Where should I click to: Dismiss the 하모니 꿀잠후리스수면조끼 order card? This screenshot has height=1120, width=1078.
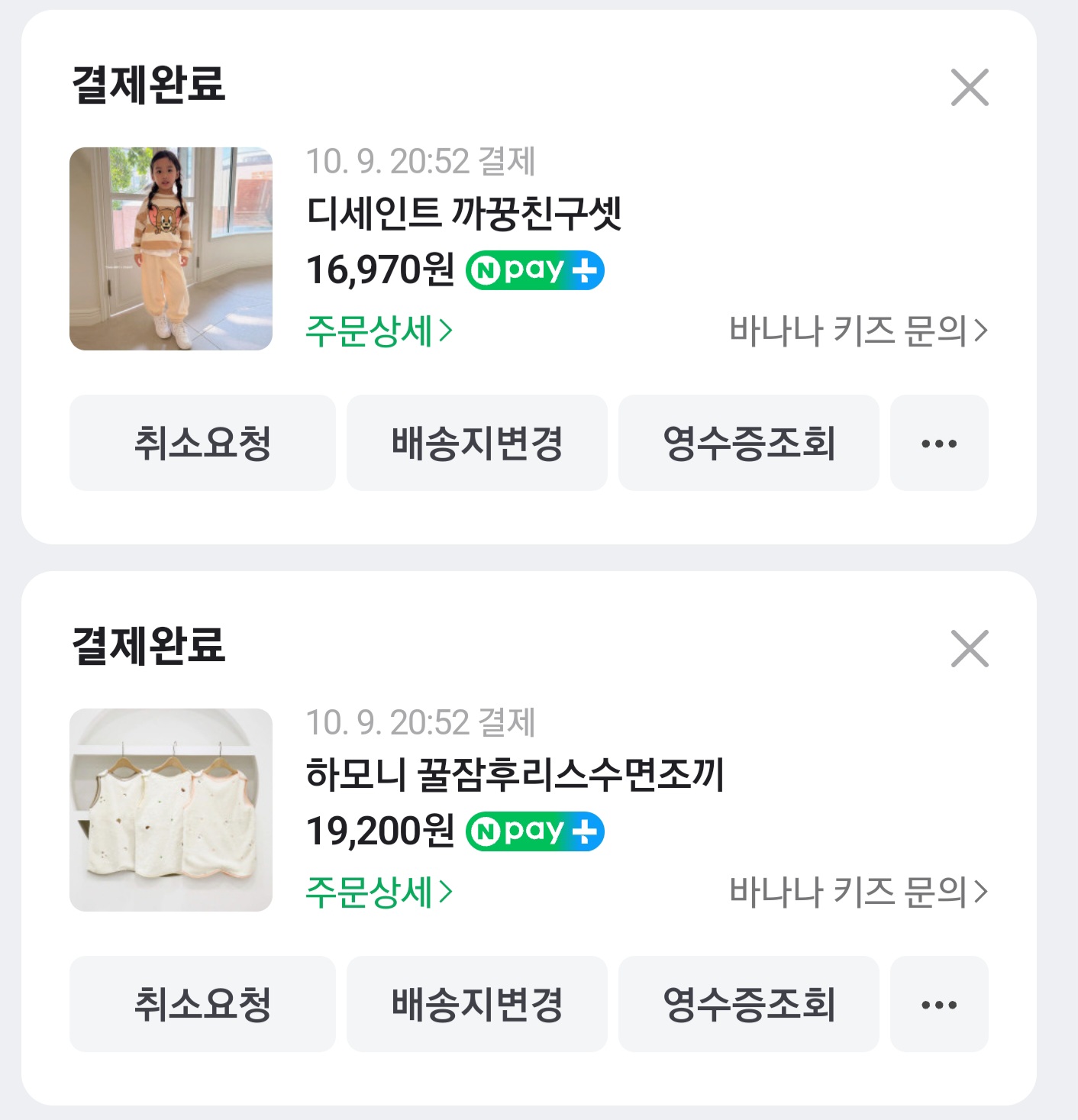pyautogui.click(x=970, y=648)
